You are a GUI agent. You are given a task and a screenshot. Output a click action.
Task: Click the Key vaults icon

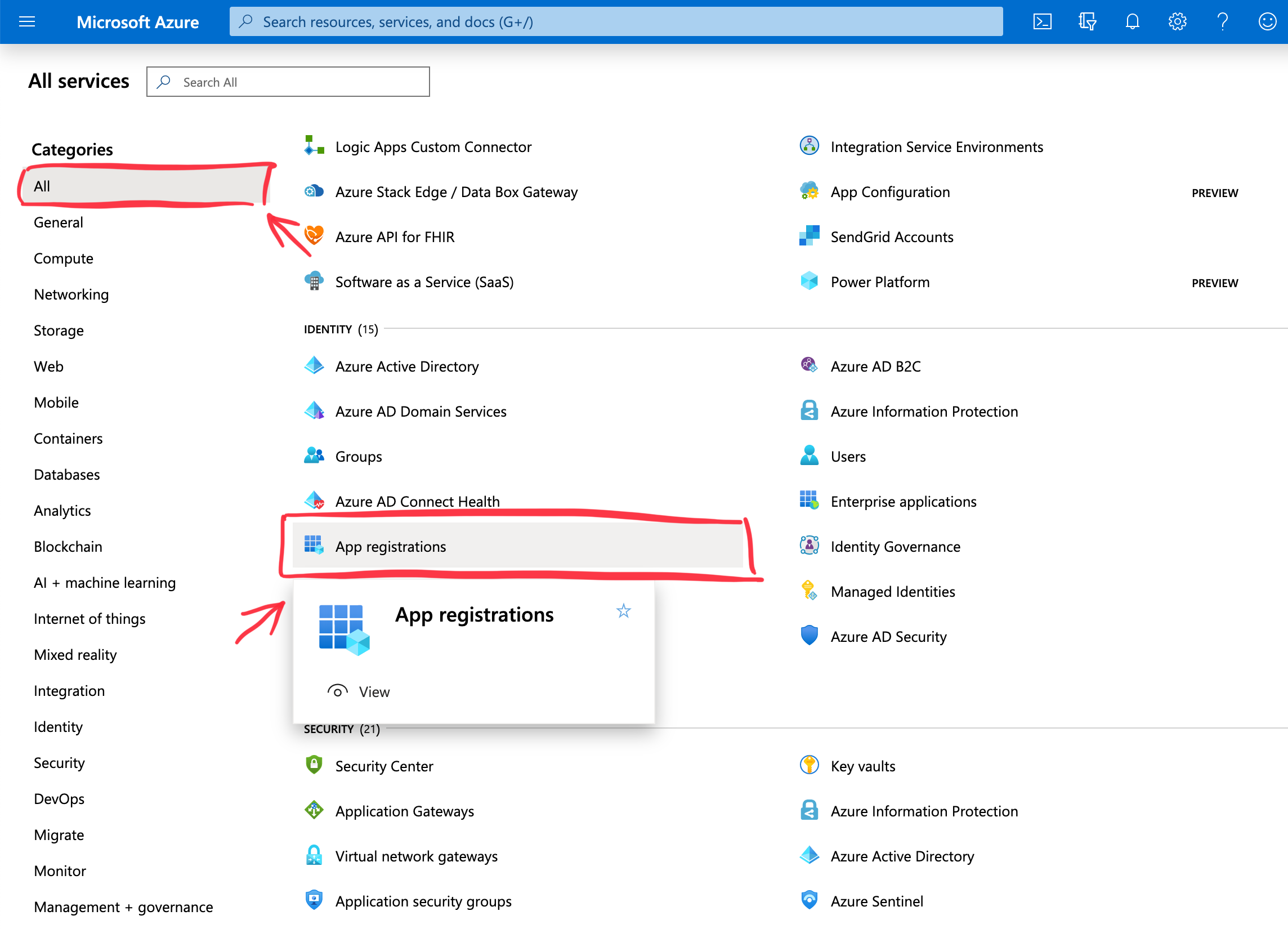810,765
